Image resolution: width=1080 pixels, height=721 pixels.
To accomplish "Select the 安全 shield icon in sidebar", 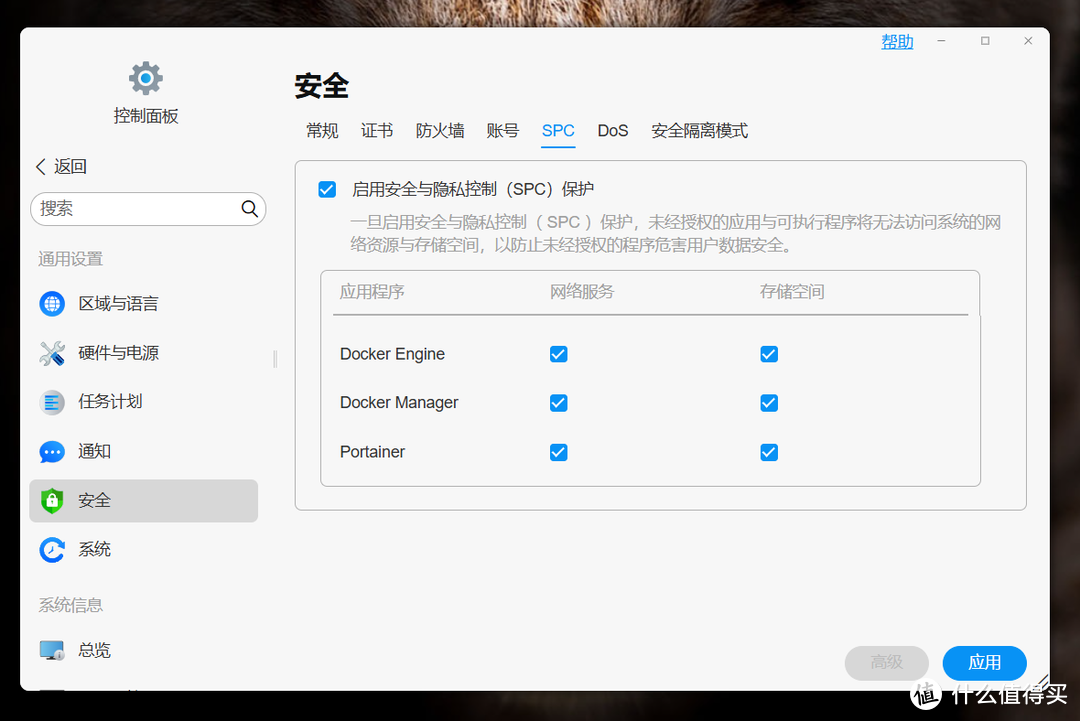I will tap(52, 500).
